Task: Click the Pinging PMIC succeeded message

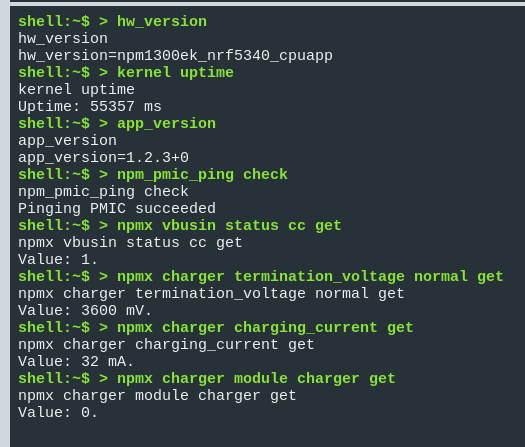Action: [117, 209]
